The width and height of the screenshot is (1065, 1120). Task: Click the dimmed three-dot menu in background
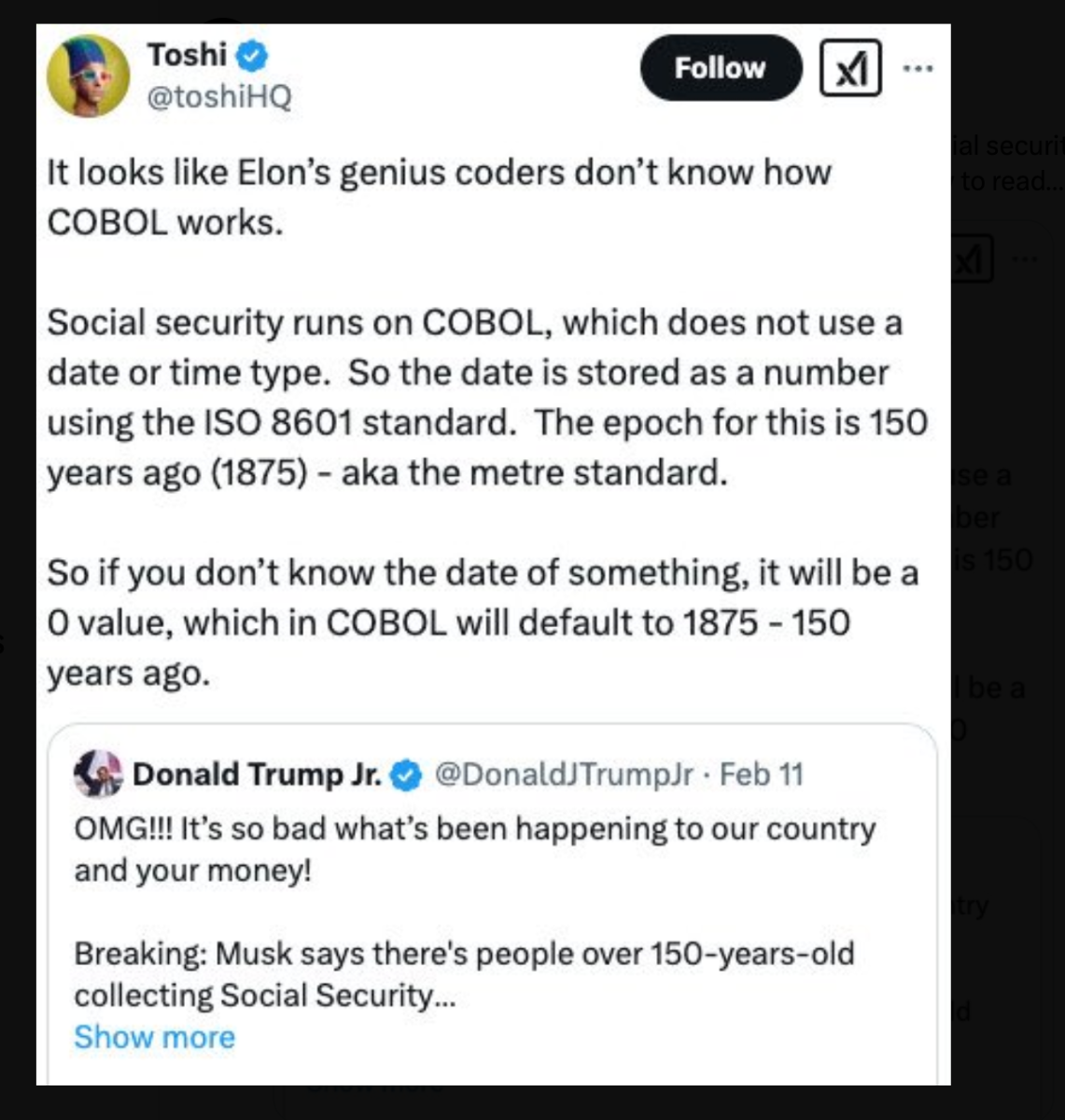1024,259
